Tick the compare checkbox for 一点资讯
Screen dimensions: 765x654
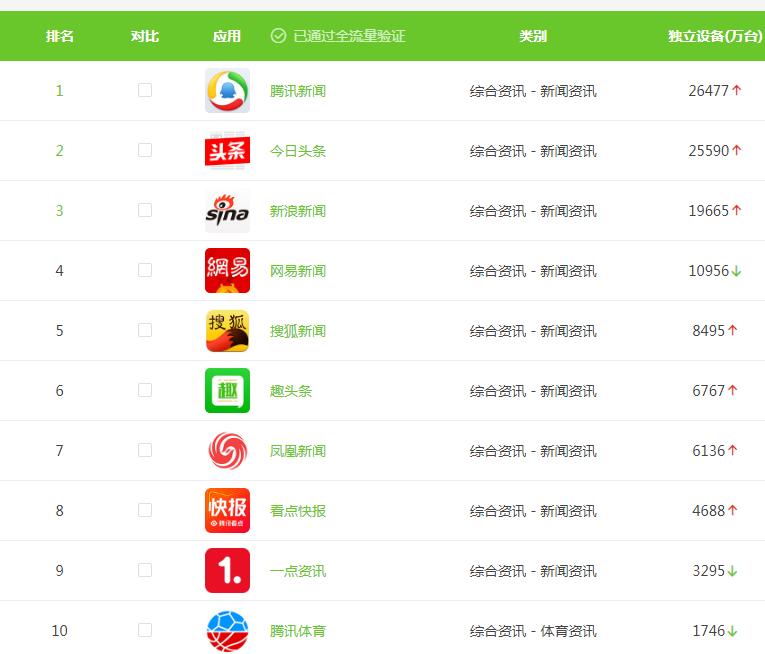click(x=145, y=570)
